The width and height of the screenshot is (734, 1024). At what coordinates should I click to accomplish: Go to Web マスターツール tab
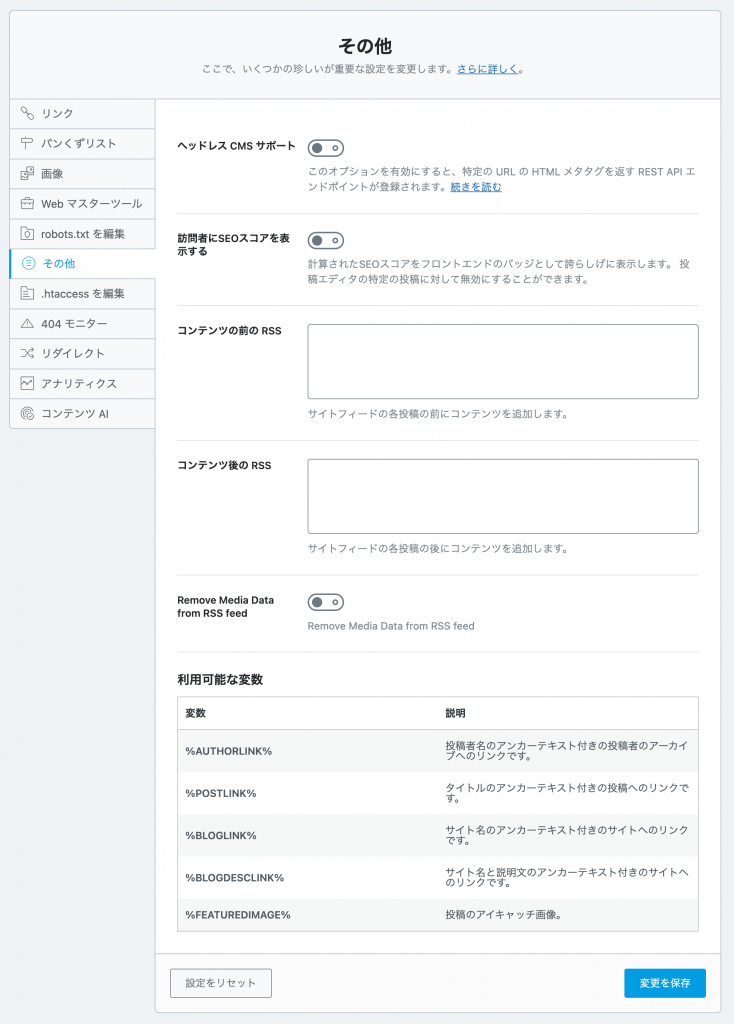[x=82, y=204]
